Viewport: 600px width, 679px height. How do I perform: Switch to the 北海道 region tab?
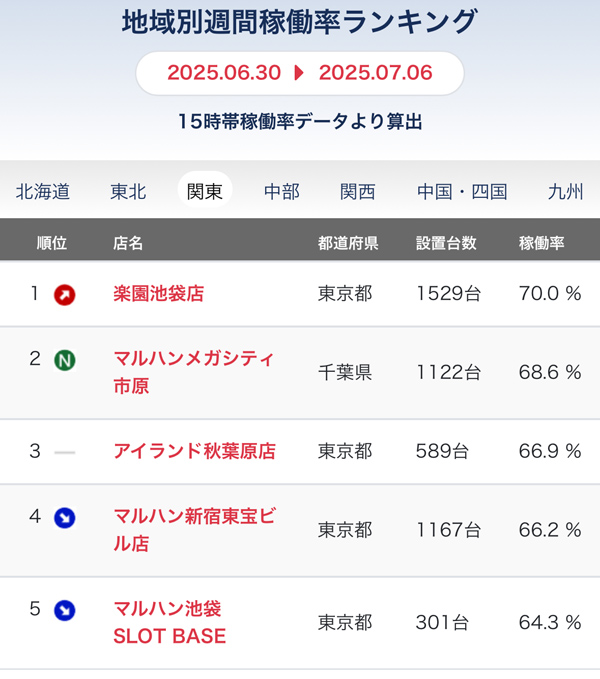tap(42, 191)
